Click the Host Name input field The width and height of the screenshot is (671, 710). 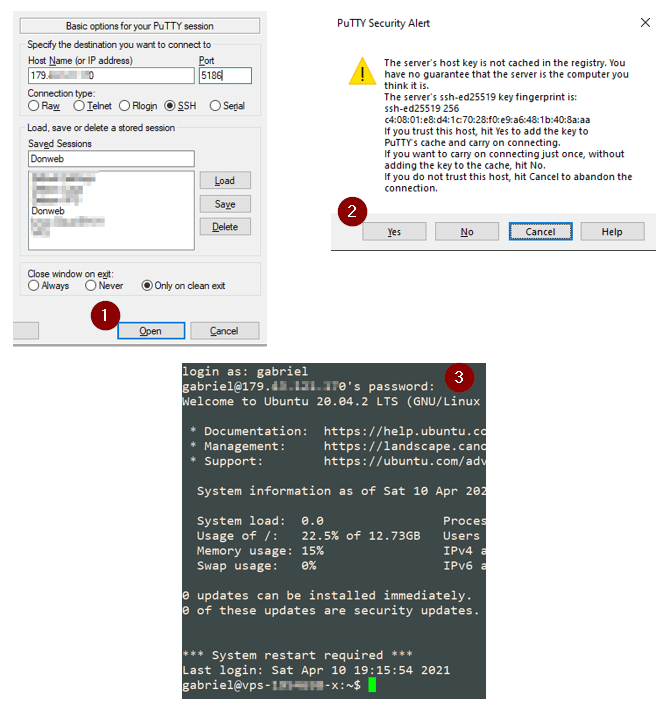click(111, 76)
